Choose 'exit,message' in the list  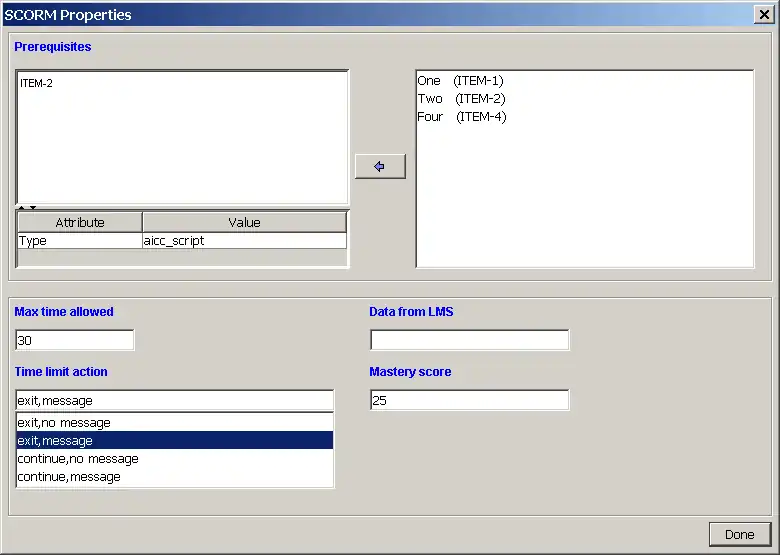pyautogui.click(x=174, y=441)
